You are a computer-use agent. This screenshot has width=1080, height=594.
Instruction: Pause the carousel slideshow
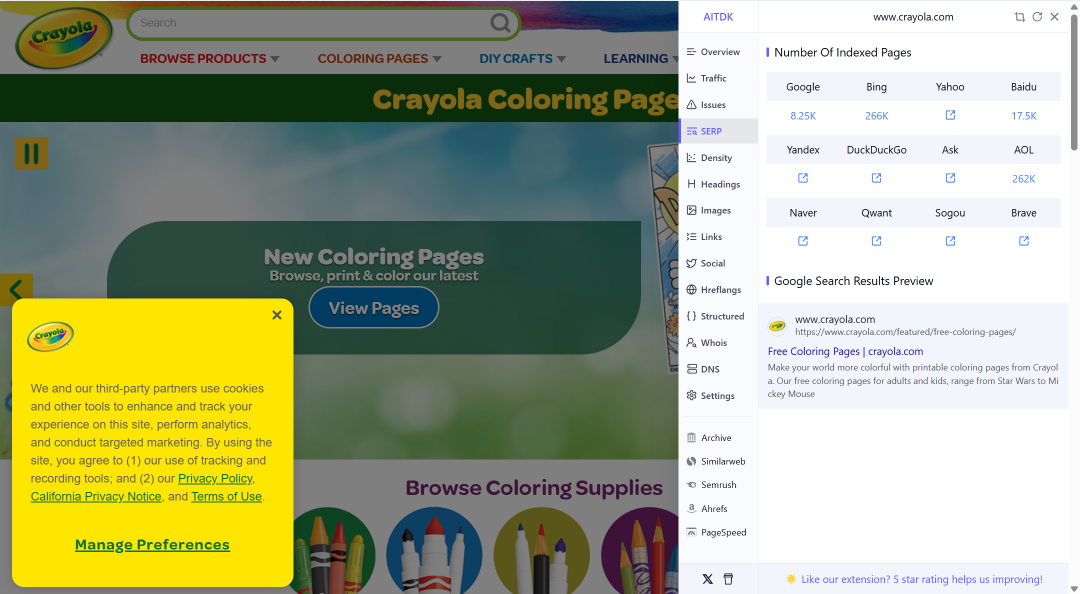(x=32, y=153)
